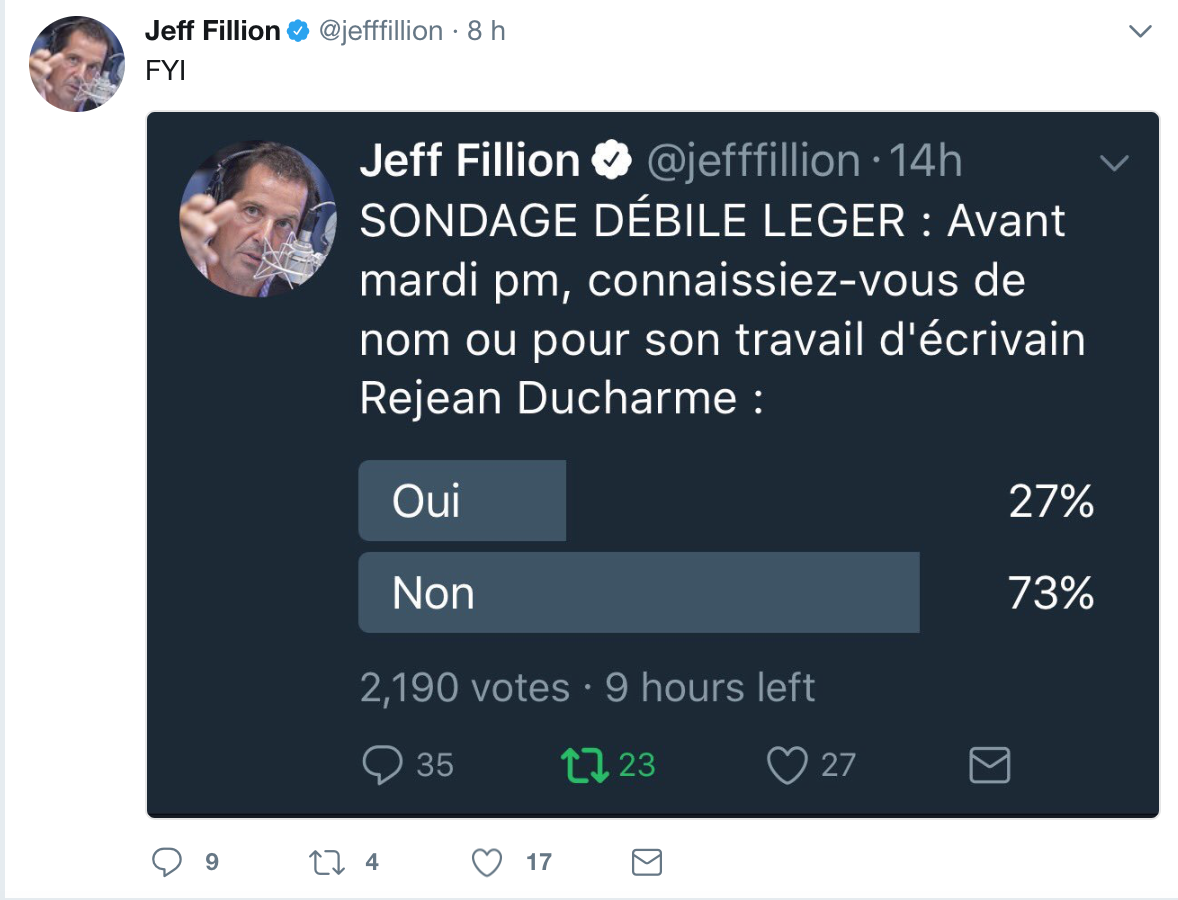Open the large avatar in the quoted tweet
The height and width of the screenshot is (900, 1178).
point(258,219)
